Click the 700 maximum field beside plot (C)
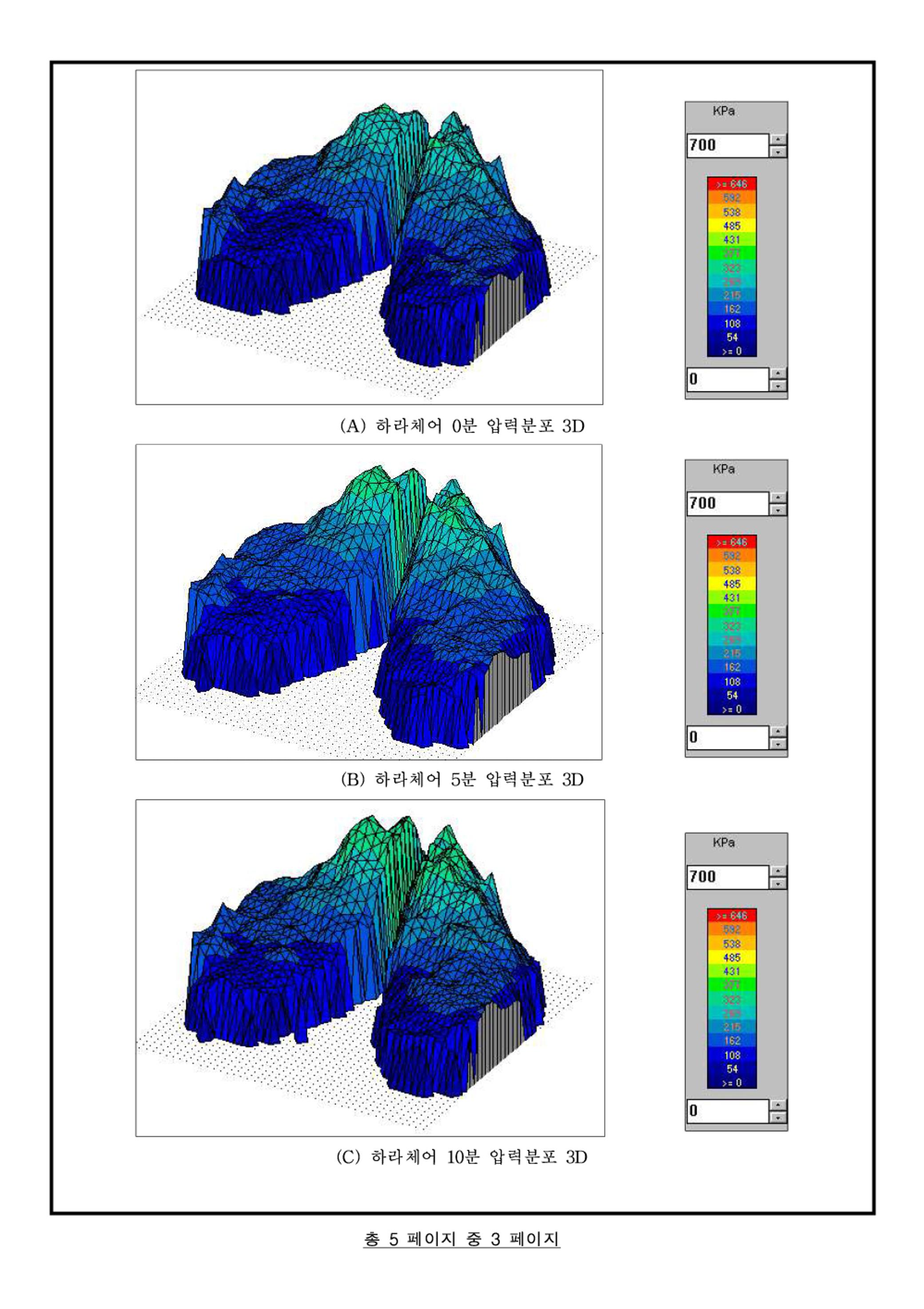Viewport: 924px width, 1309px height. 727,877
